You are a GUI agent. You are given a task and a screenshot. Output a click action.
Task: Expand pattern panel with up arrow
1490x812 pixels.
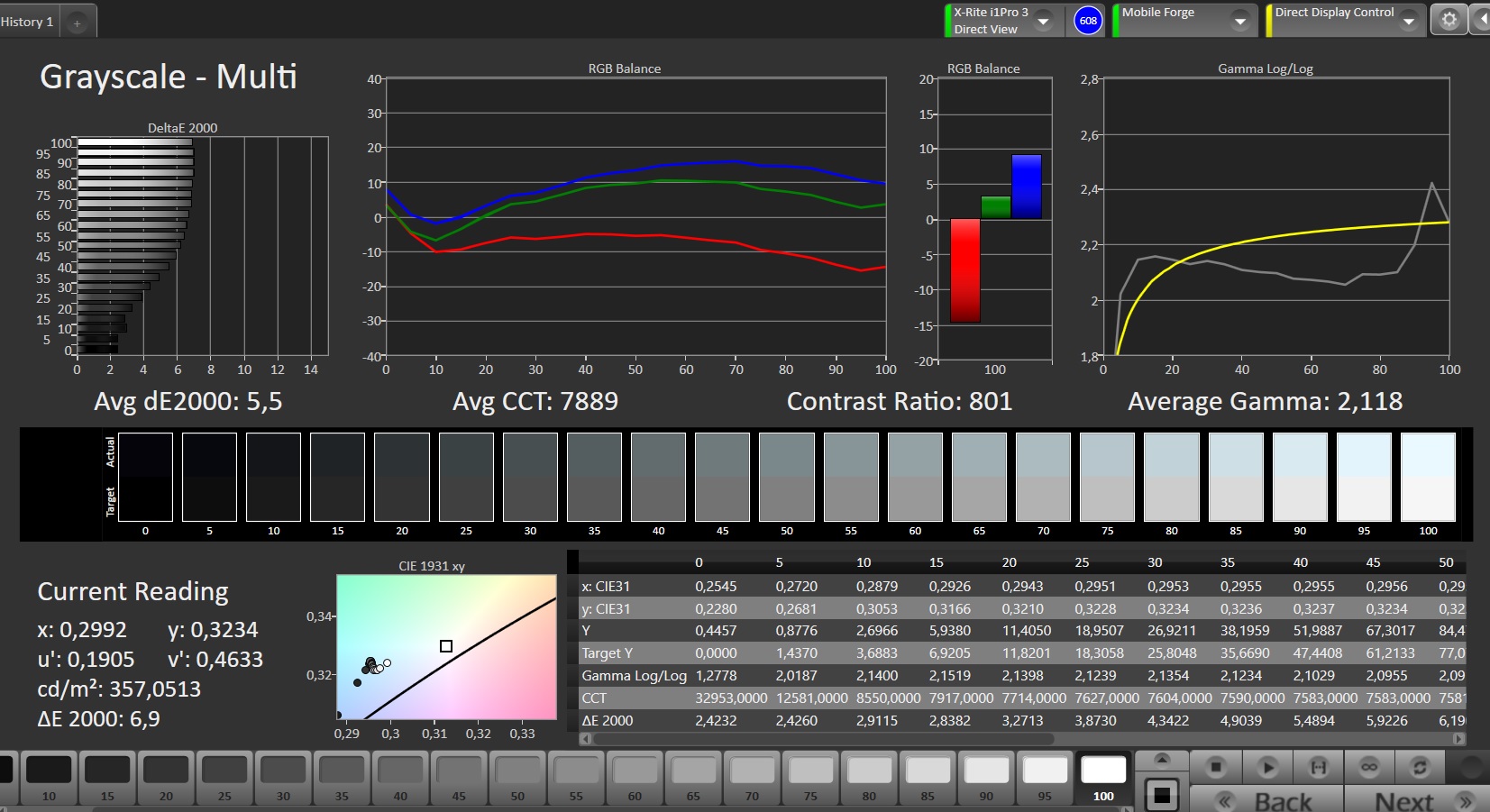click(x=1161, y=760)
